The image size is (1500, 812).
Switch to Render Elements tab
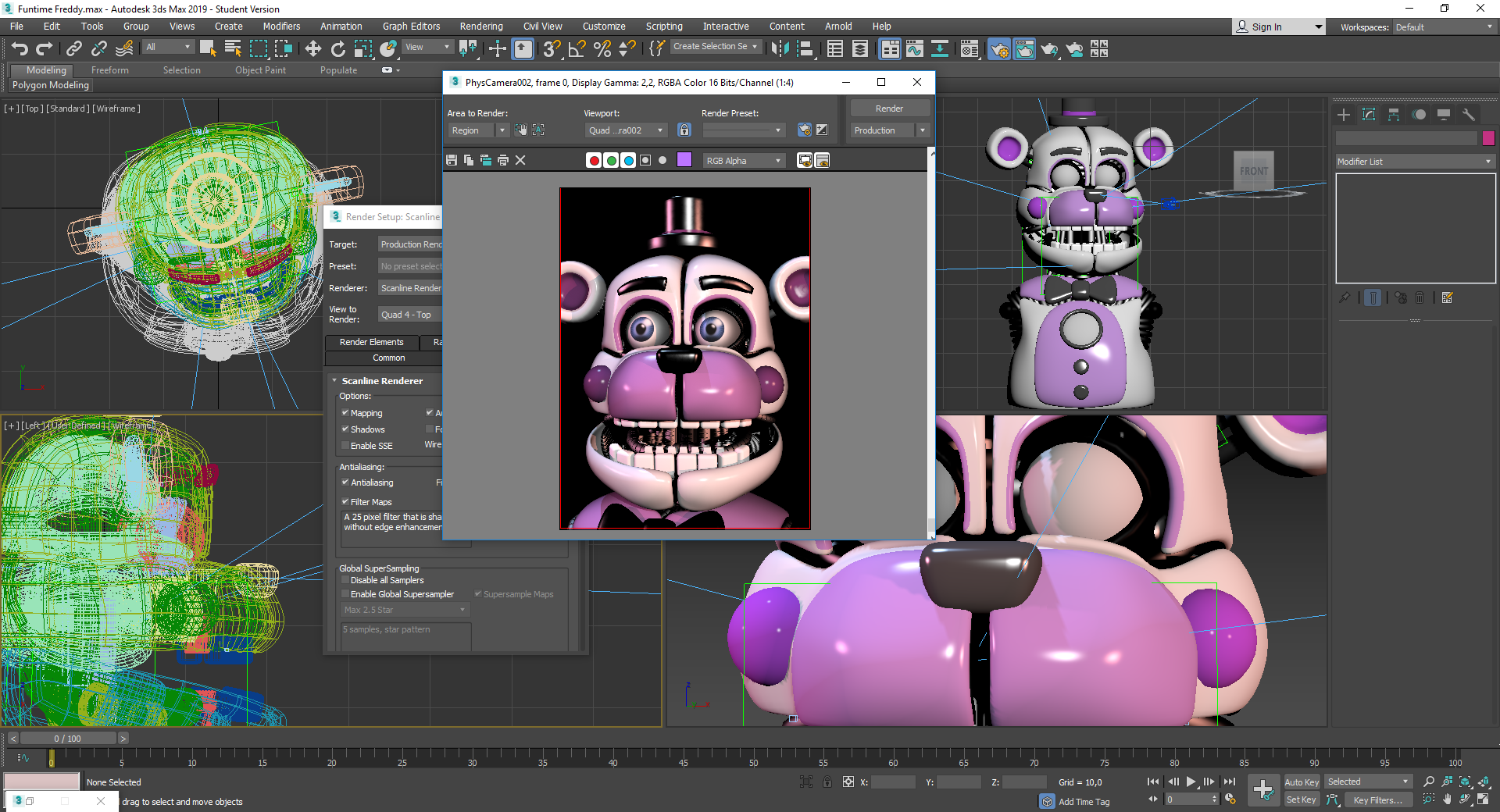372,342
